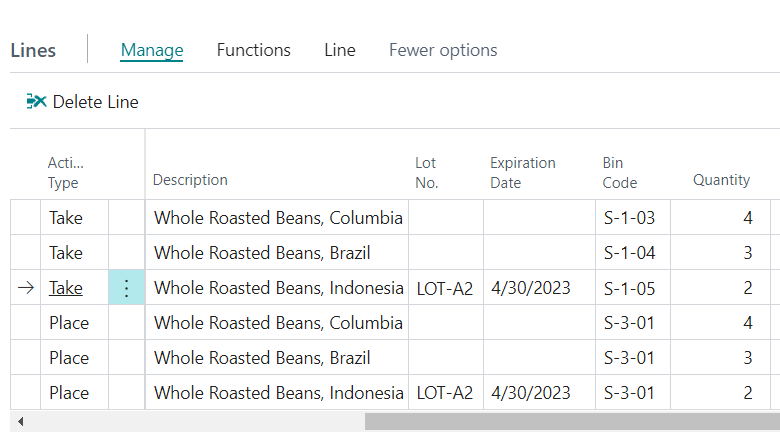Open the Quantity column header
Viewport: 780px width, 440px height.
721,180
